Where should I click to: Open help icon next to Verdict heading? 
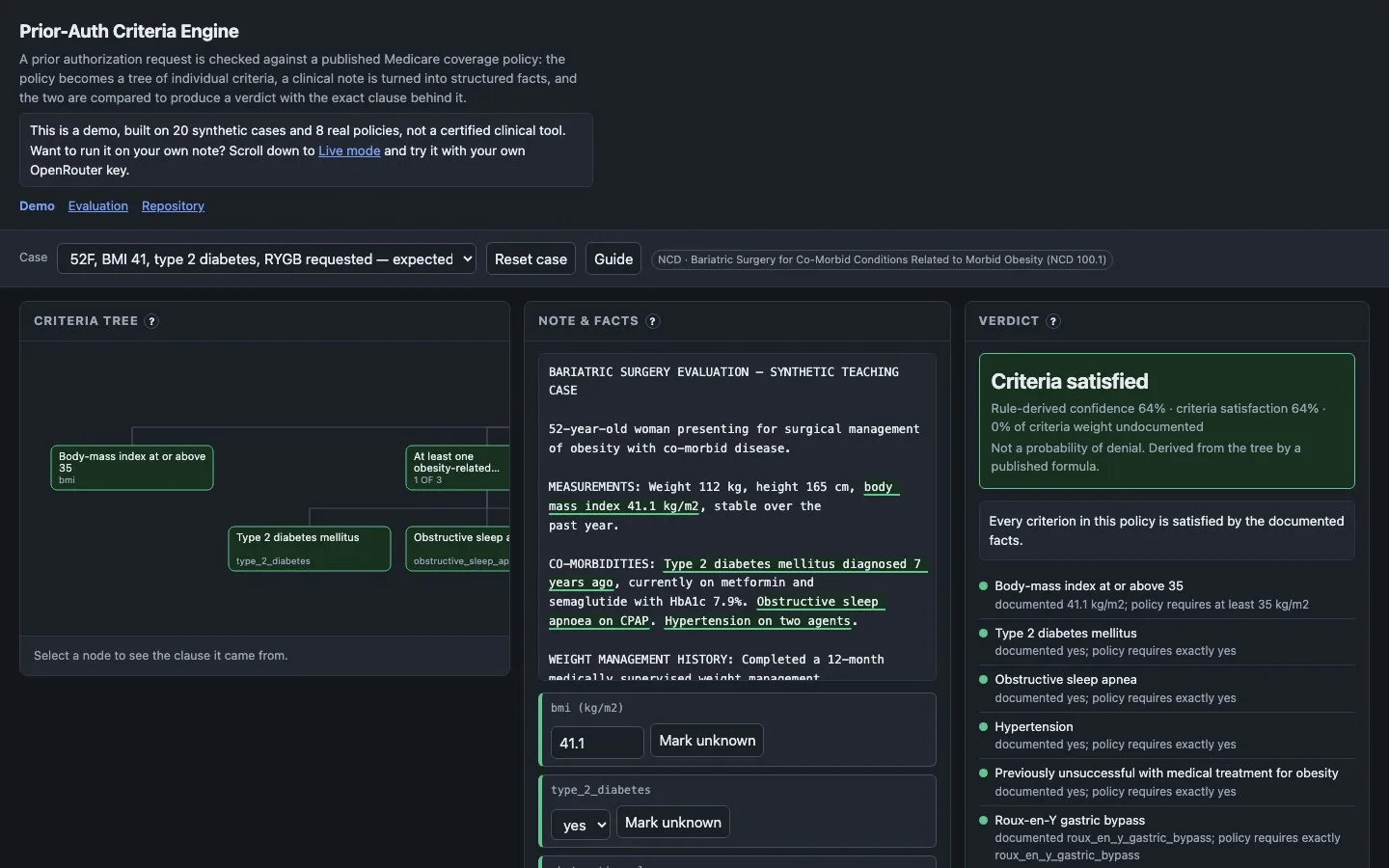[1053, 321]
